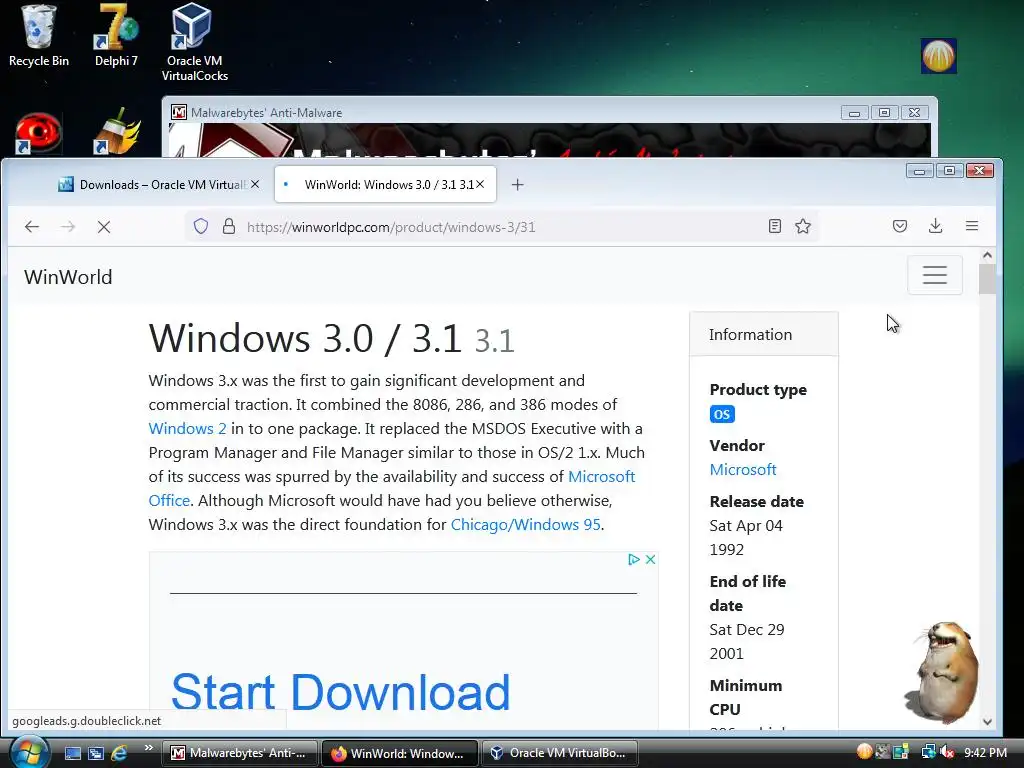
Task: Click the orange globe gadget on desktop
Action: coord(938,56)
